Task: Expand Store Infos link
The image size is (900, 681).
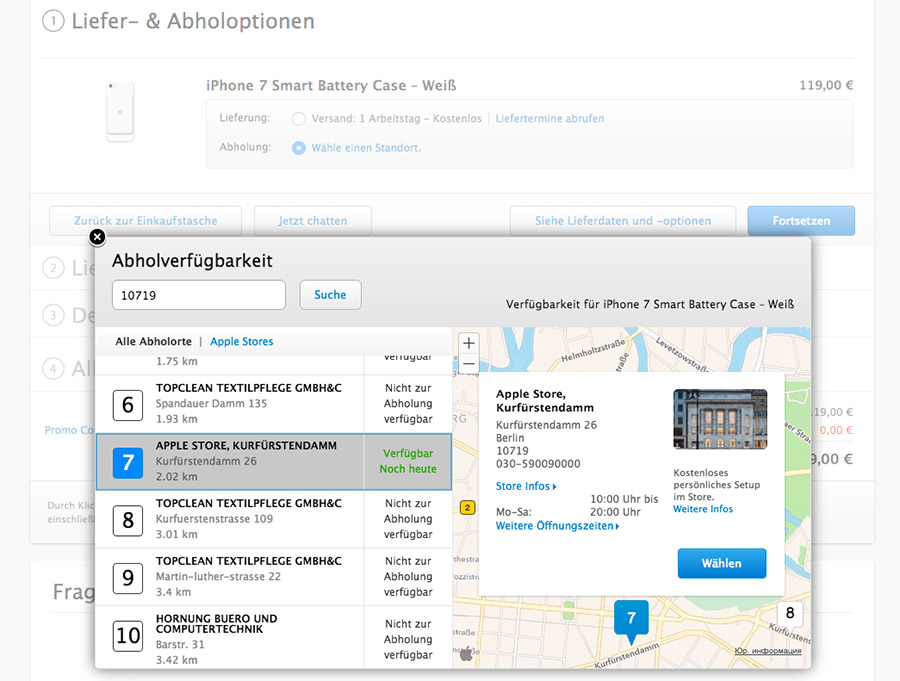Action: 526,486
